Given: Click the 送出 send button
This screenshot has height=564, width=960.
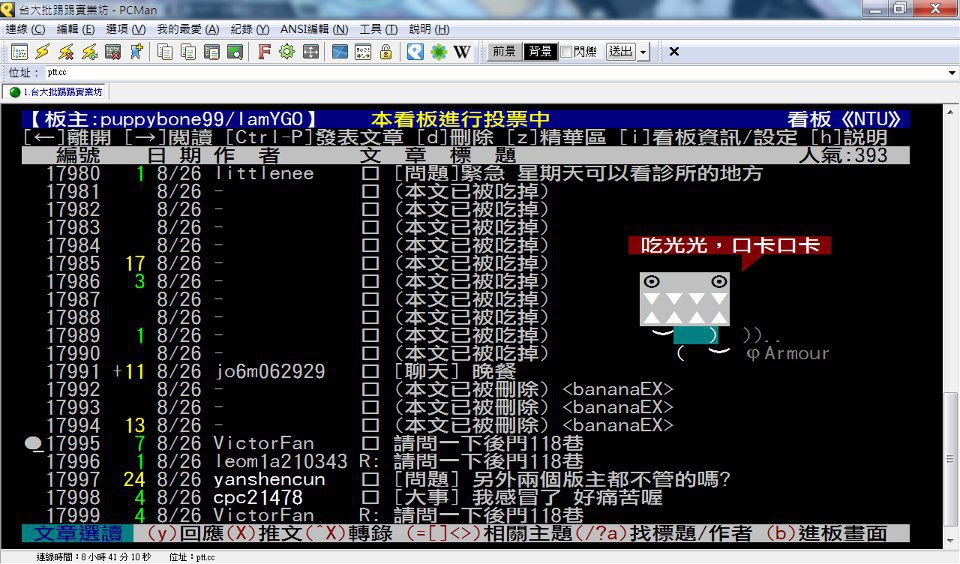Looking at the screenshot, I should 621,52.
